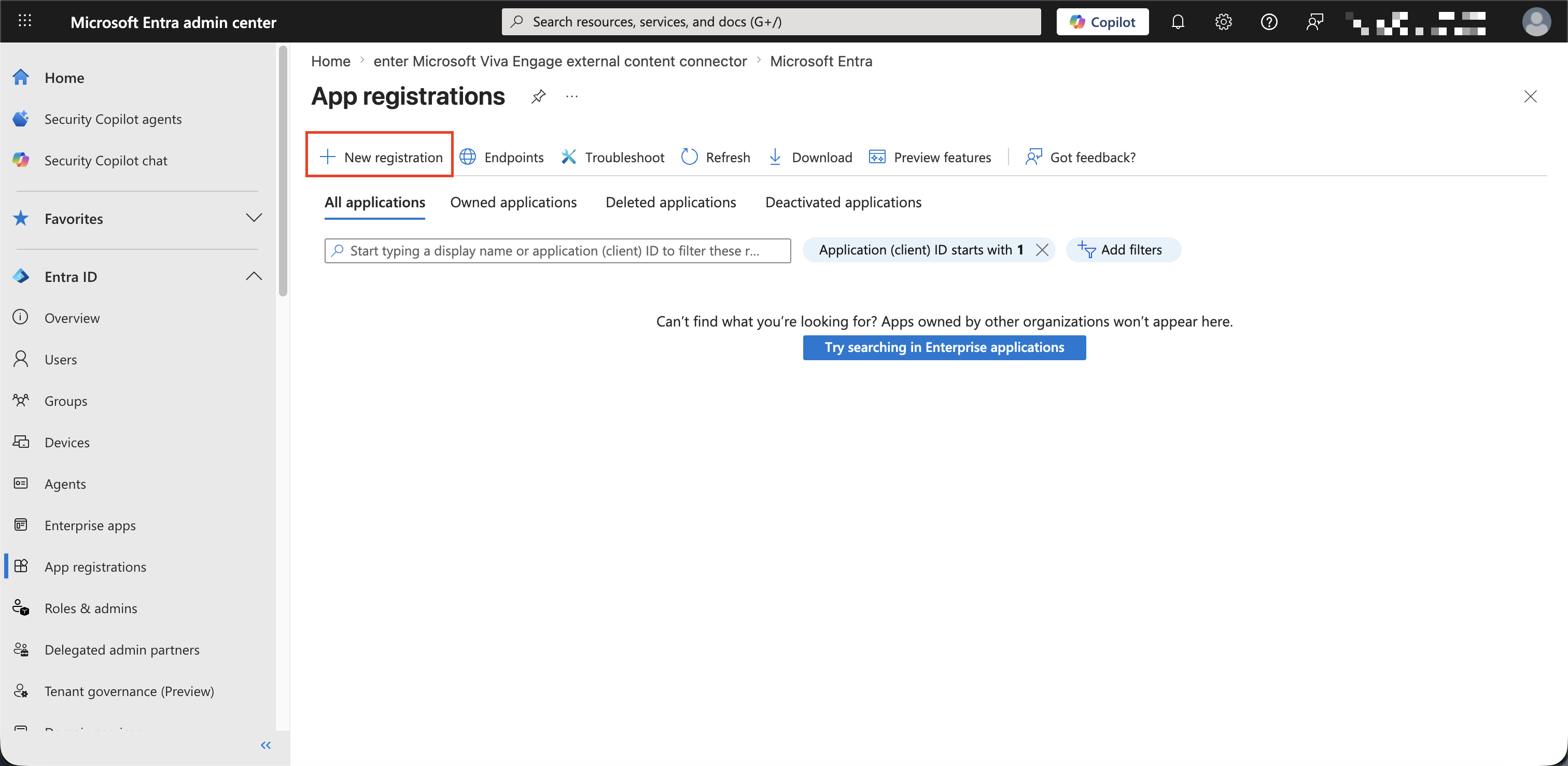Open the Copilot button in header
The height and width of the screenshot is (766, 1568).
coord(1102,22)
